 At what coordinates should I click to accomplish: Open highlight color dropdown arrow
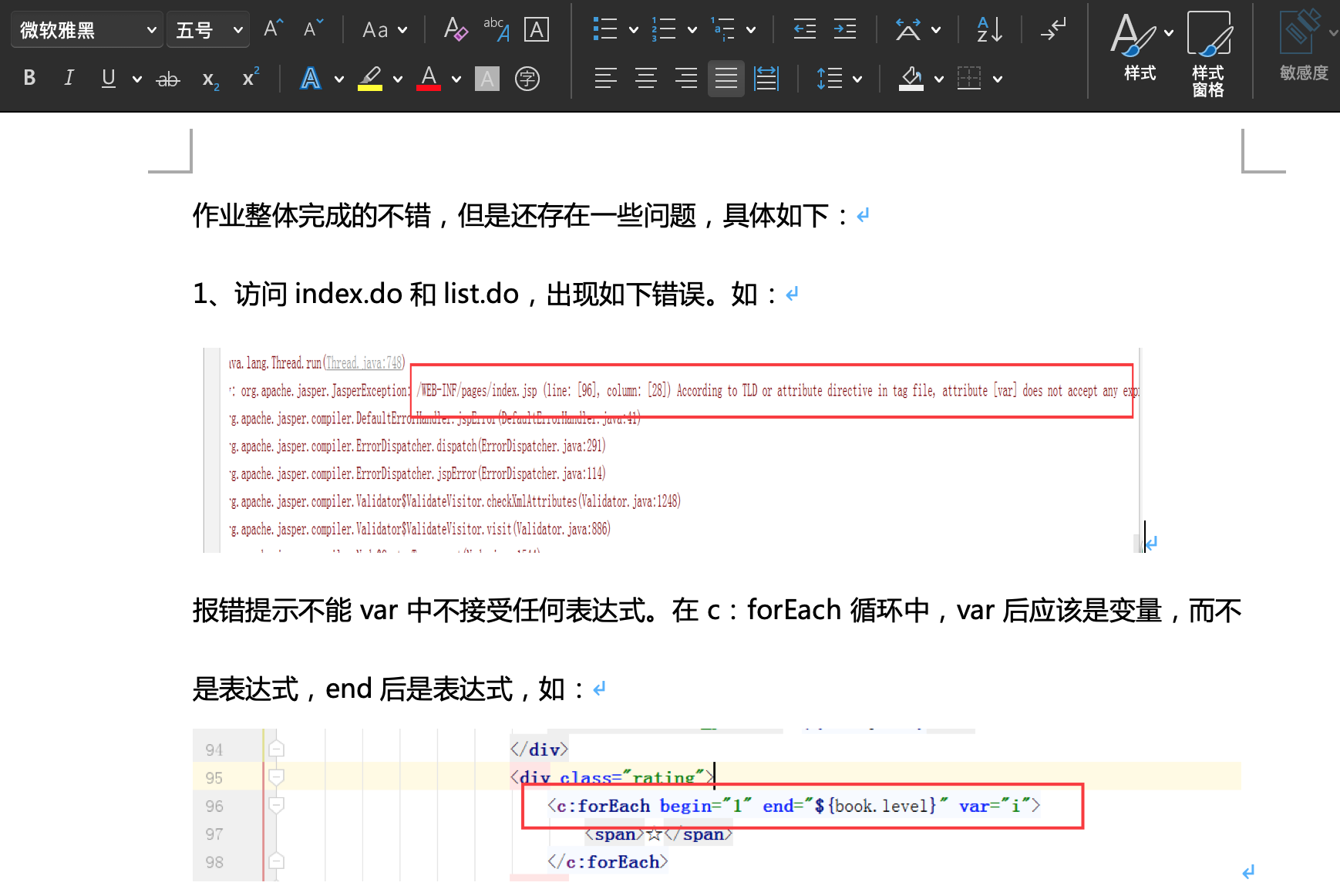pyautogui.click(x=398, y=79)
